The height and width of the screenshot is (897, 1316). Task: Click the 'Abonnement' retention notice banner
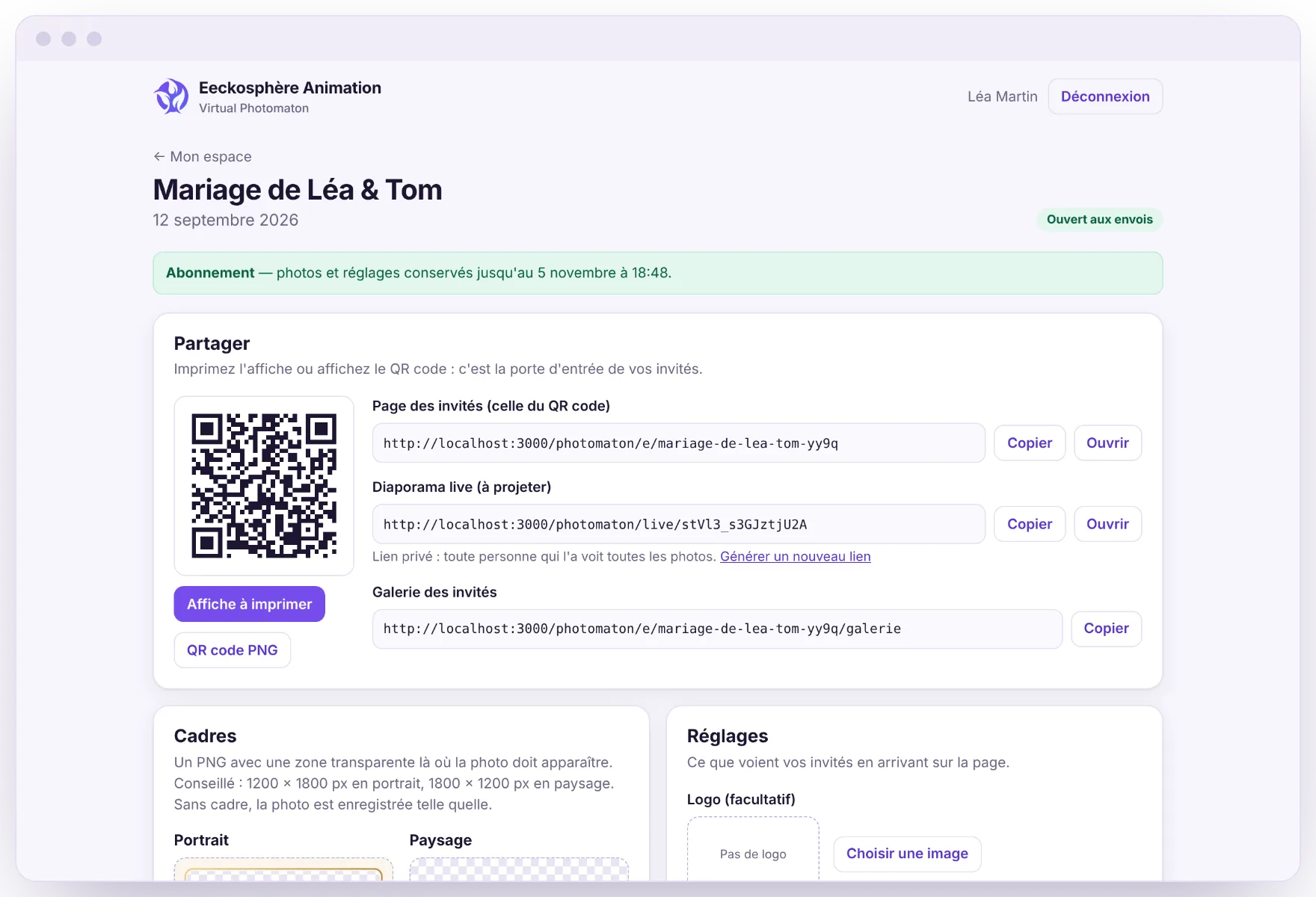pyautogui.click(x=658, y=273)
